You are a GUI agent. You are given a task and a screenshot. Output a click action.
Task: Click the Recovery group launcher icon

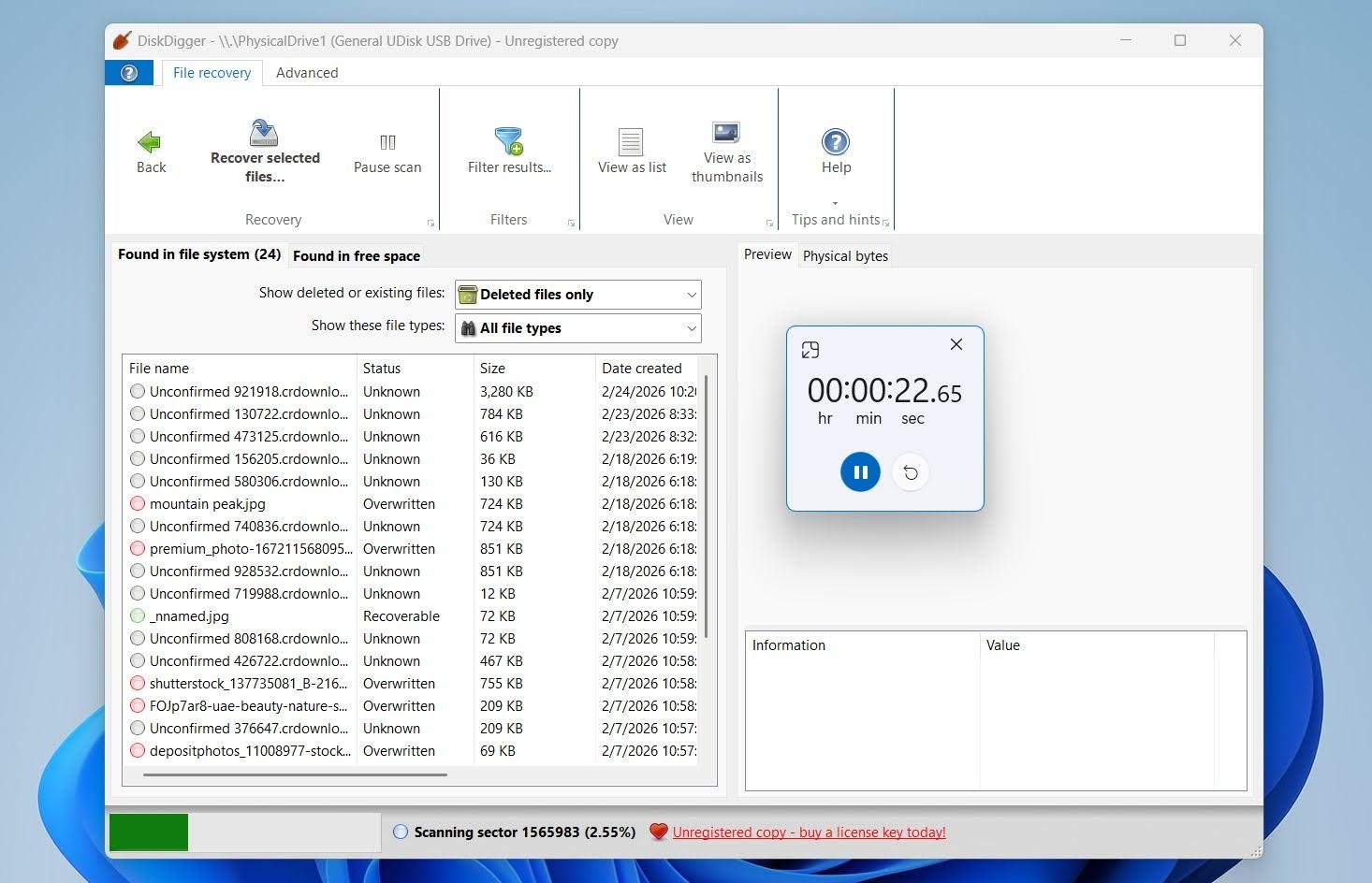(x=431, y=224)
